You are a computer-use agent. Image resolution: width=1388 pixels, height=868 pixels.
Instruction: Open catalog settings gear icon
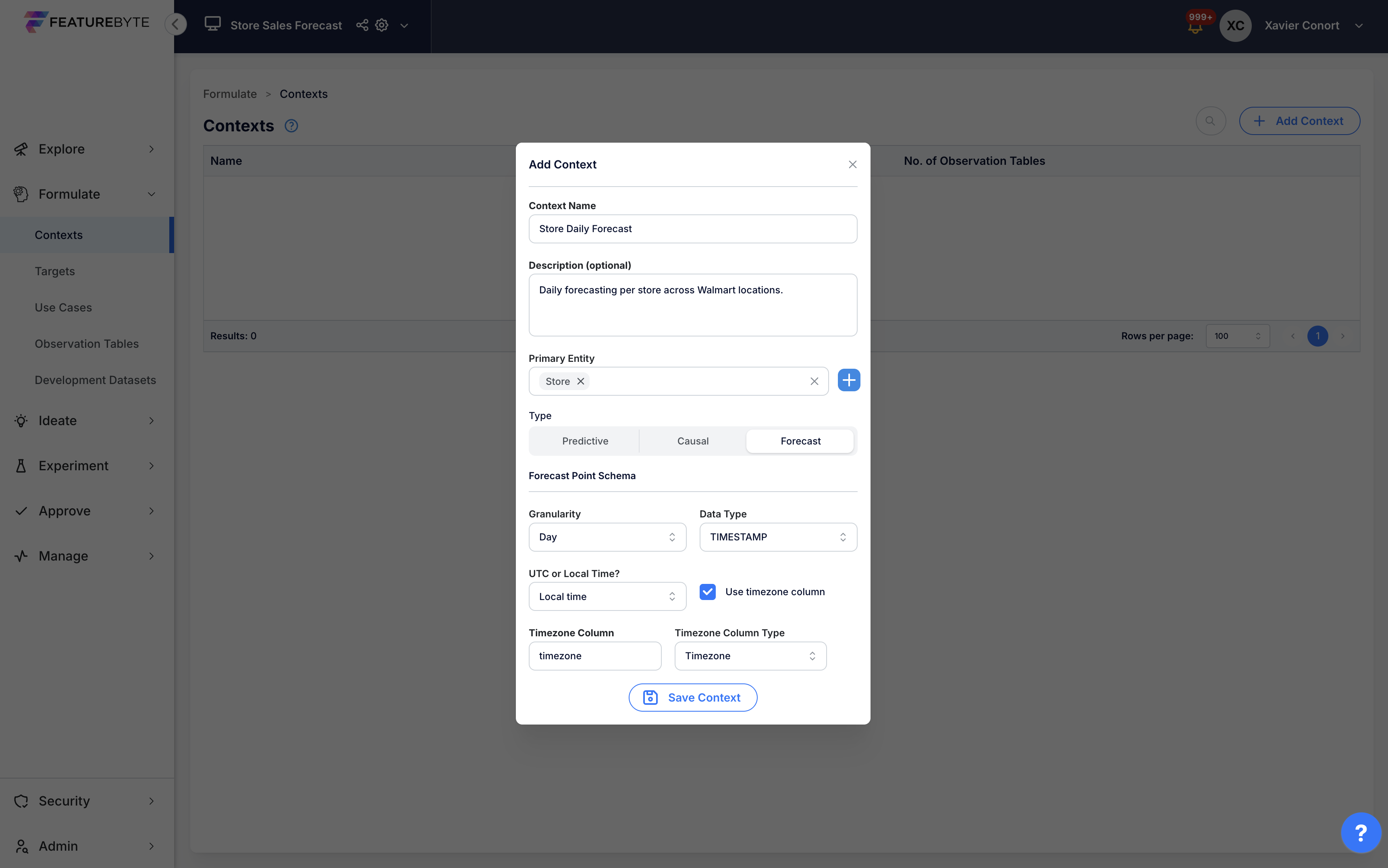[382, 25]
